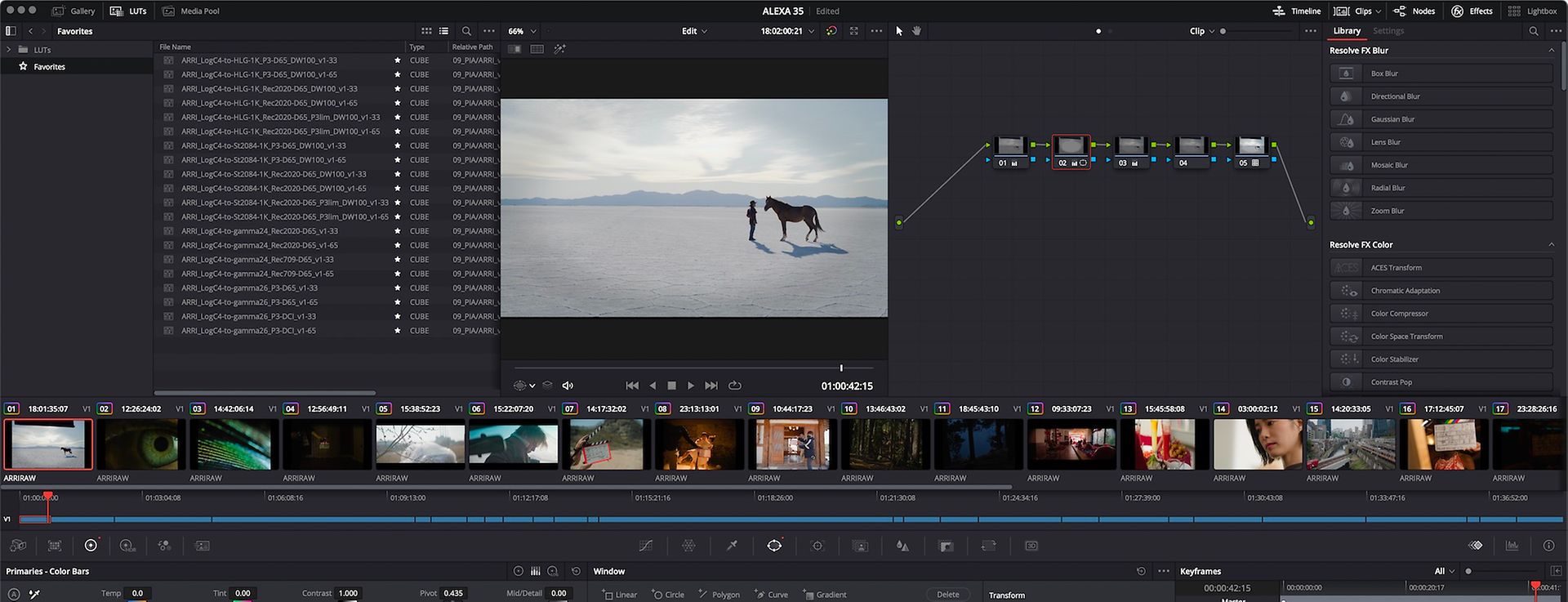Select clip 07 slate thumbnail
Viewport: 1568px width, 602px height.
click(x=606, y=444)
